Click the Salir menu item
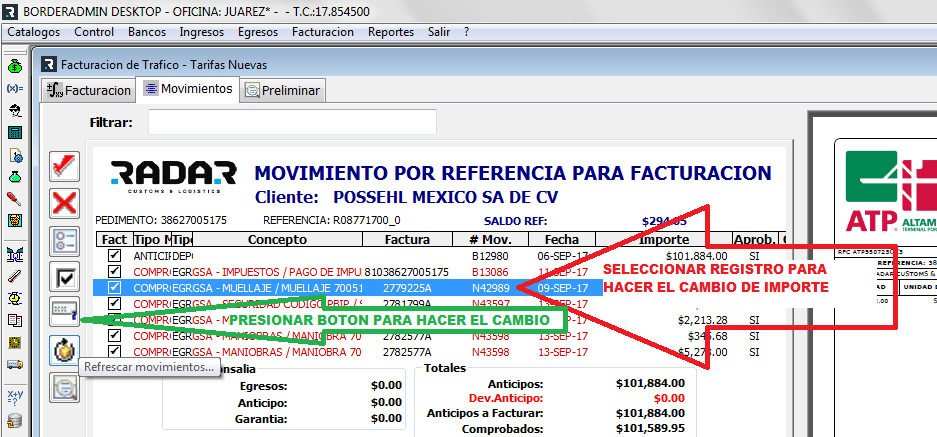 click(439, 32)
